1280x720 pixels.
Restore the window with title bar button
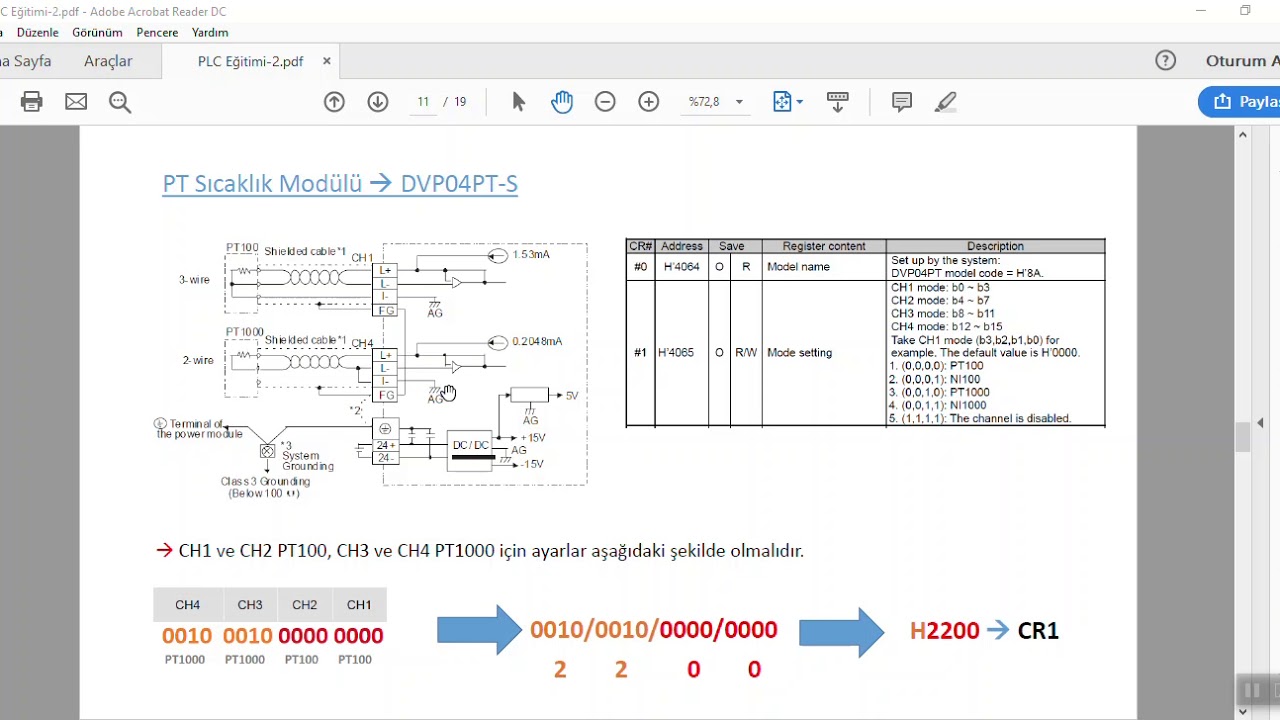click(x=1245, y=11)
